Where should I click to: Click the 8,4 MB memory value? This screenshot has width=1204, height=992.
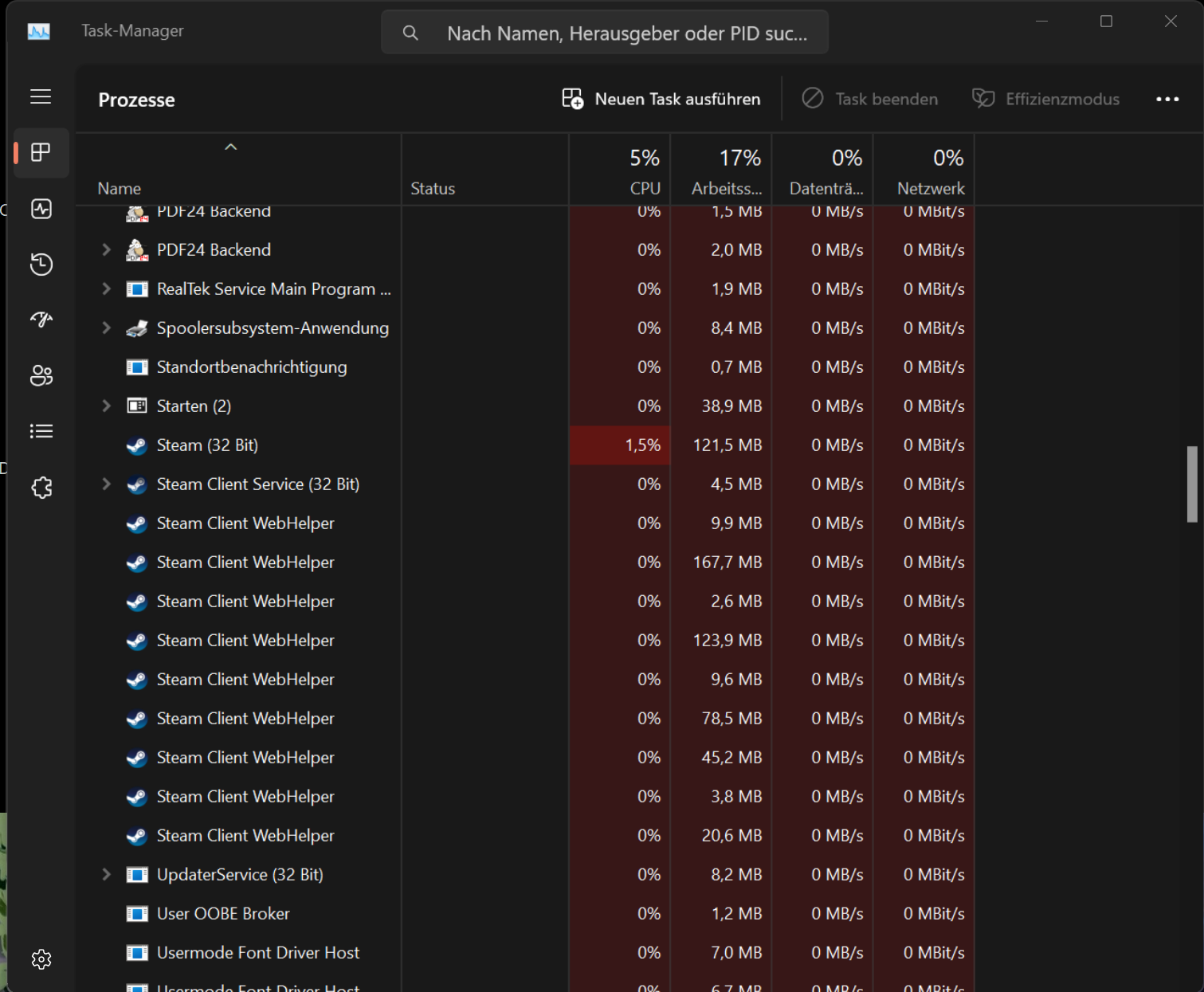[x=736, y=328]
